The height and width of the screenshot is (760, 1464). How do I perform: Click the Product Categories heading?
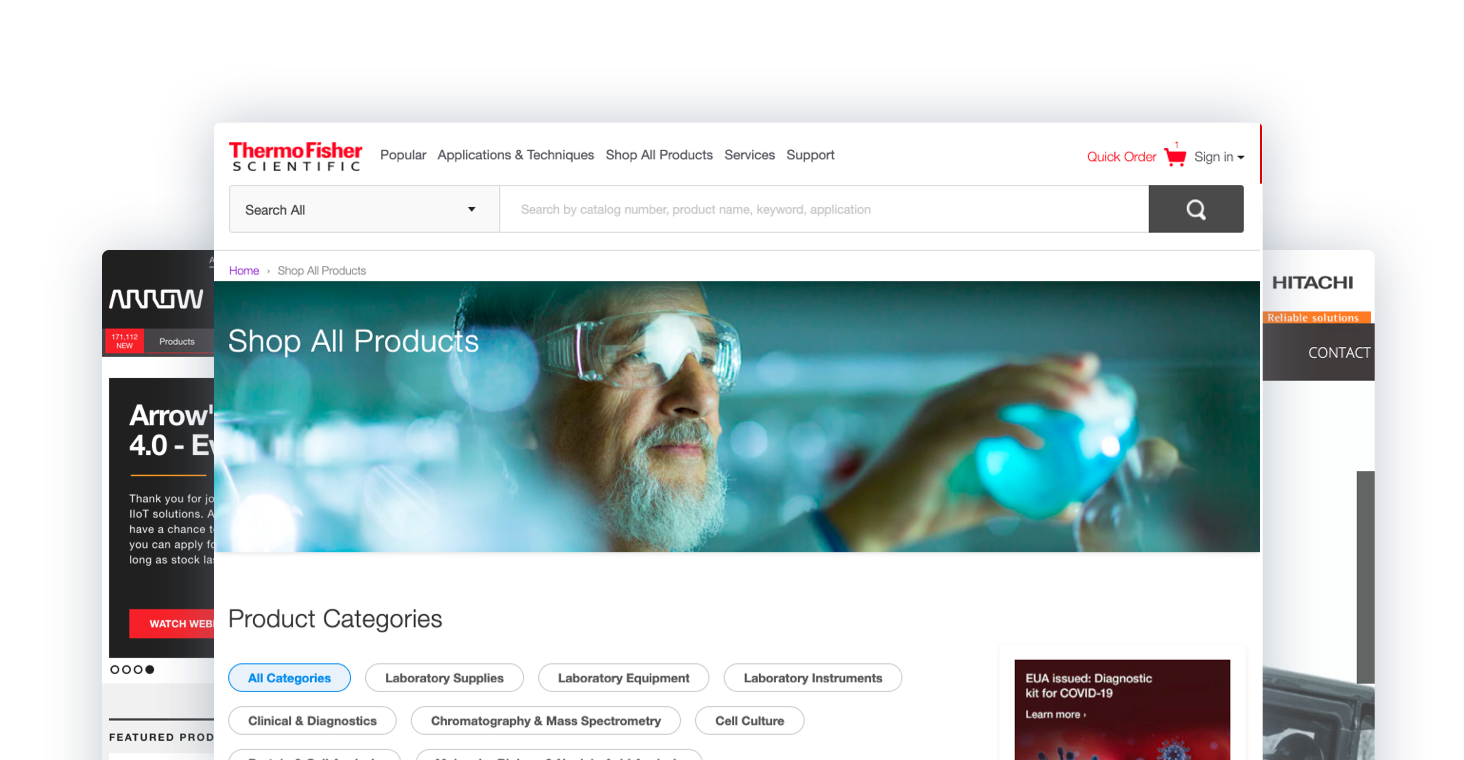click(x=335, y=619)
